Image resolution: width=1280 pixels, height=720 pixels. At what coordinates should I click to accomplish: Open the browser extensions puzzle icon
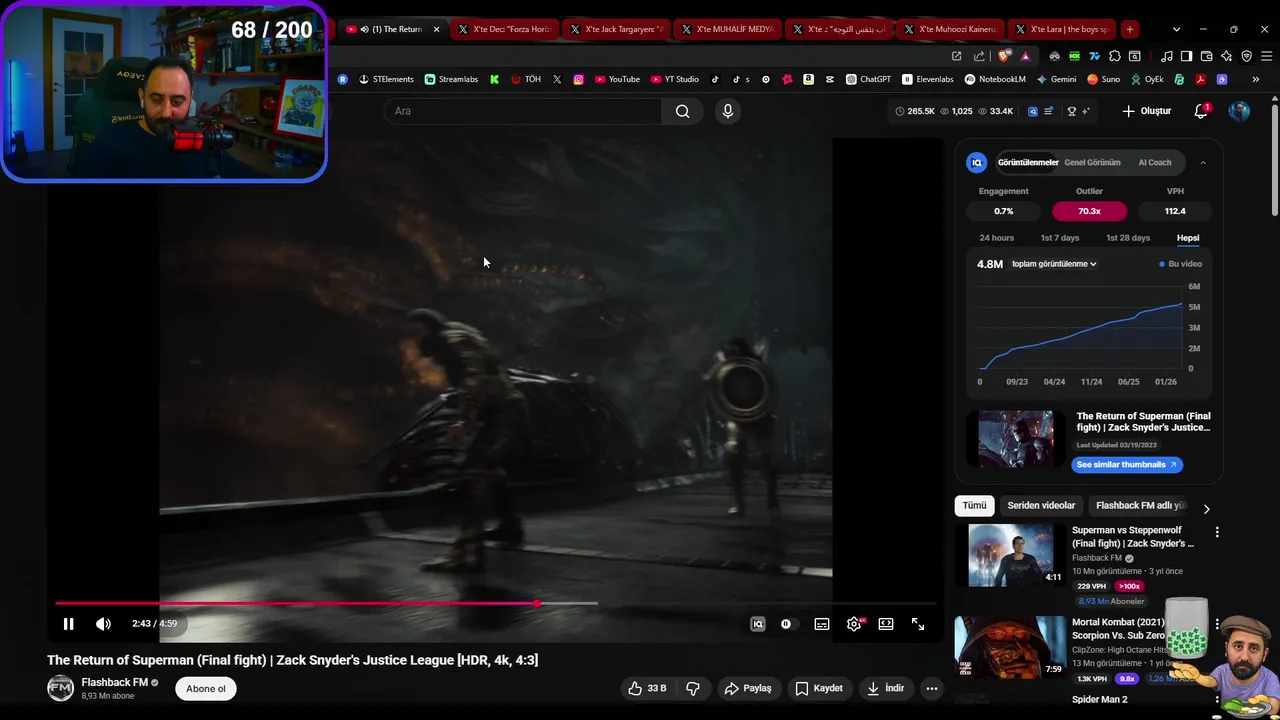click(x=1115, y=56)
